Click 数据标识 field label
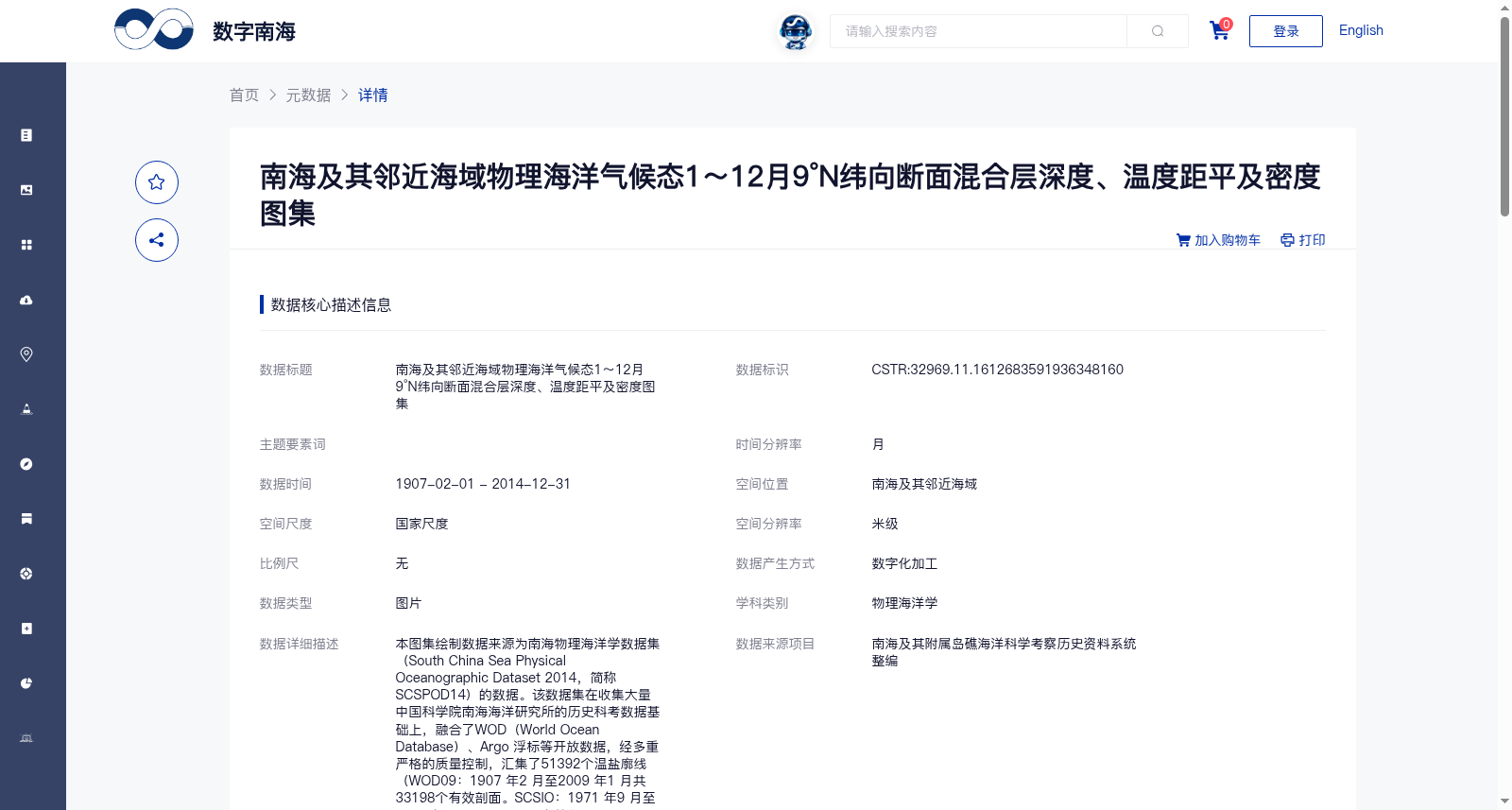The width and height of the screenshot is (1512, 810). [x=762, y=370]
